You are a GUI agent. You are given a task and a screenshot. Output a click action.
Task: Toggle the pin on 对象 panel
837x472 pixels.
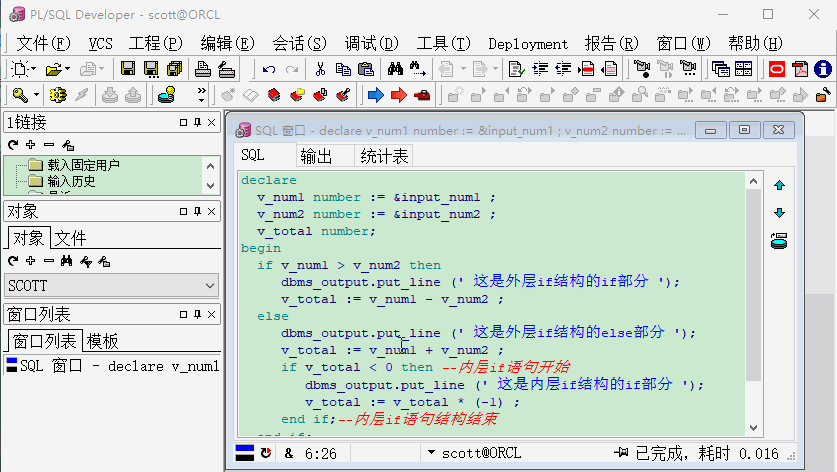coord(198,211)
